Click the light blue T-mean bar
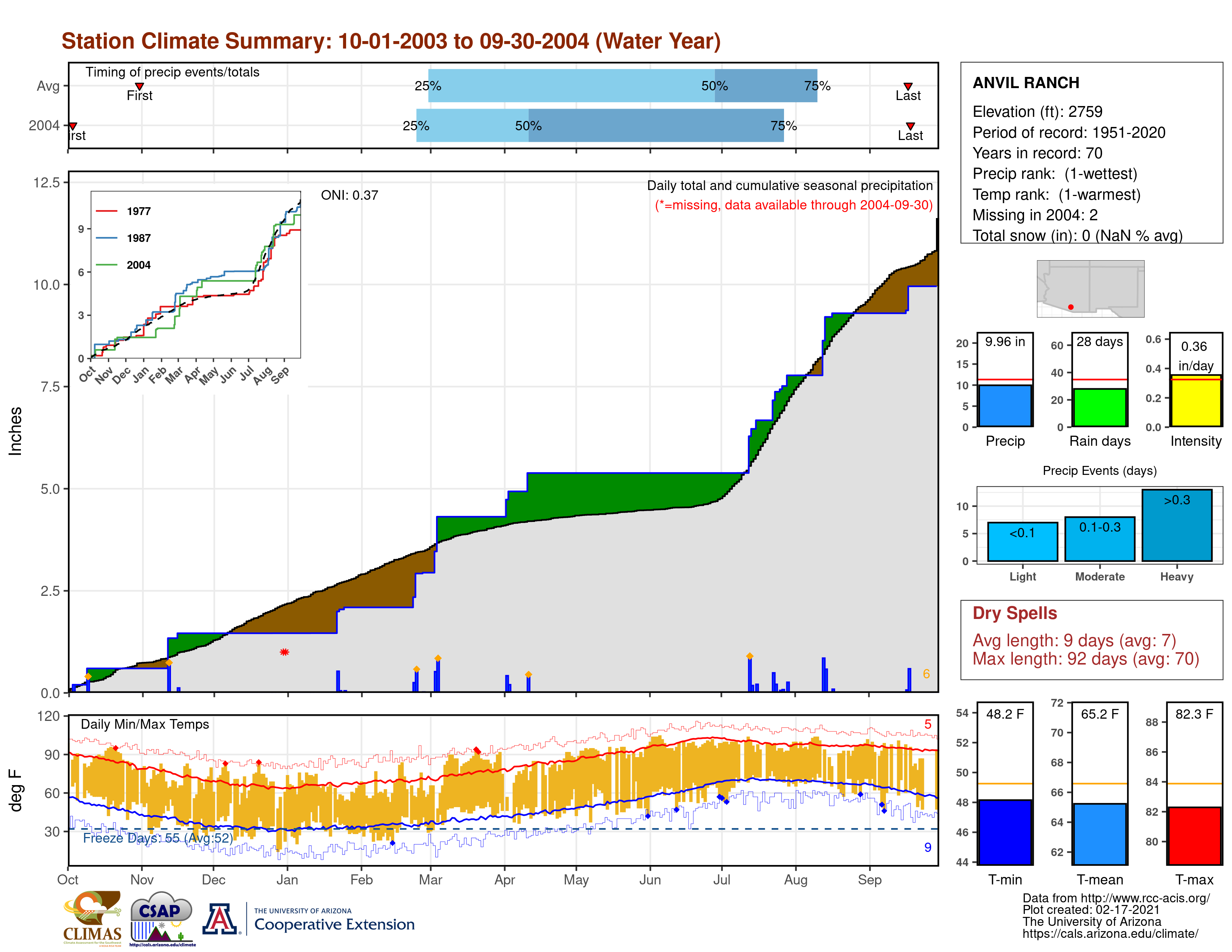The height and width of the screenshot is (952, 1232). [1099, 834]
